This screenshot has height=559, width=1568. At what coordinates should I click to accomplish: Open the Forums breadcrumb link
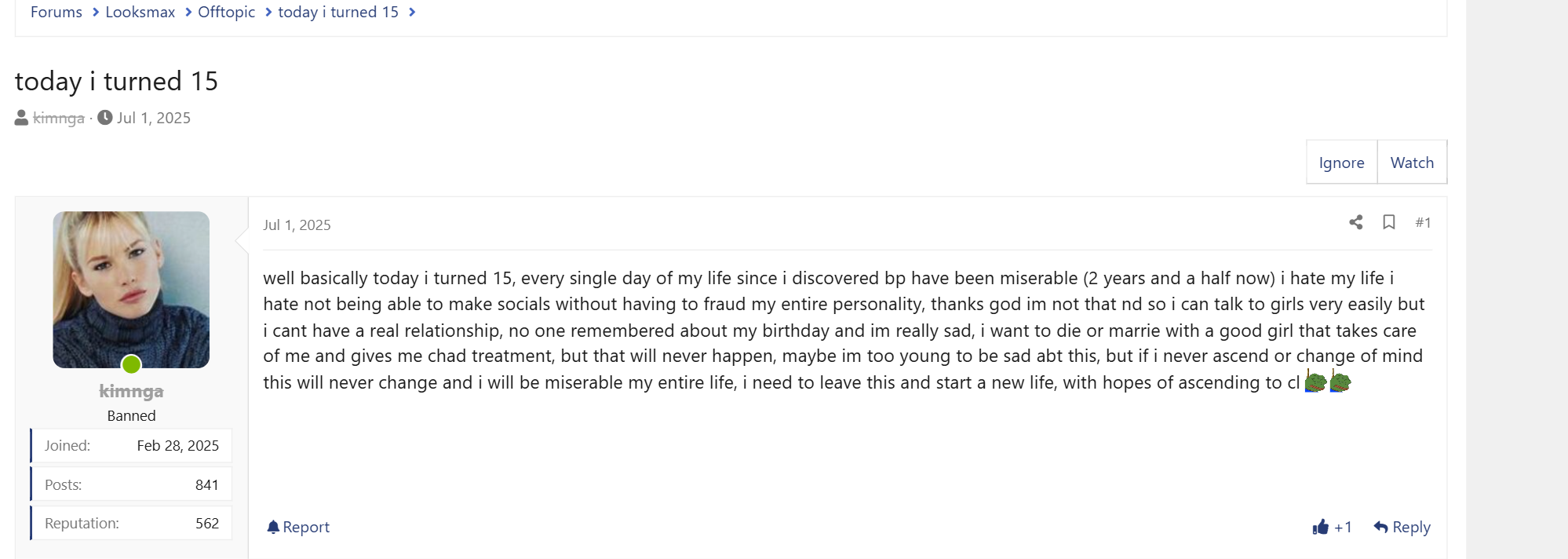(x=57, y=12)
